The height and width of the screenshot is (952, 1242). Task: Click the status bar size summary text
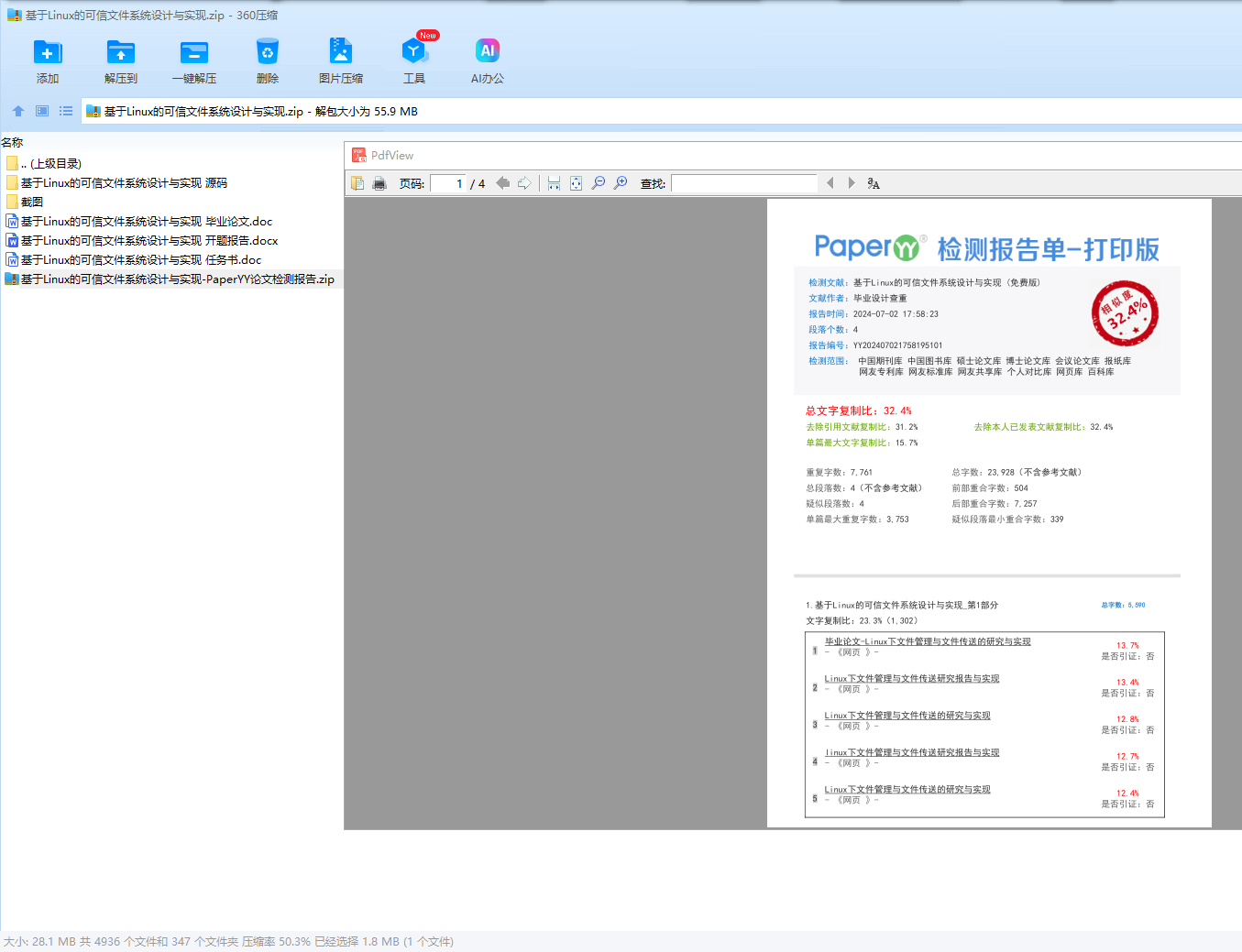click(x=228, y=941)
